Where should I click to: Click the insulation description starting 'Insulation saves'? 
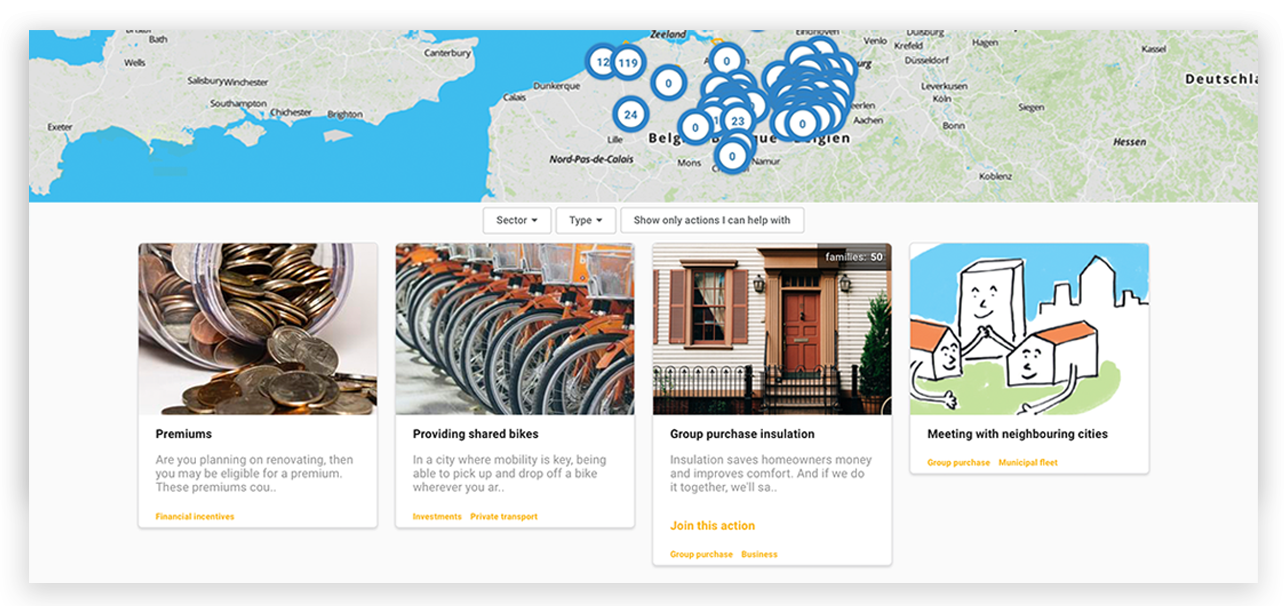(770, 474)
